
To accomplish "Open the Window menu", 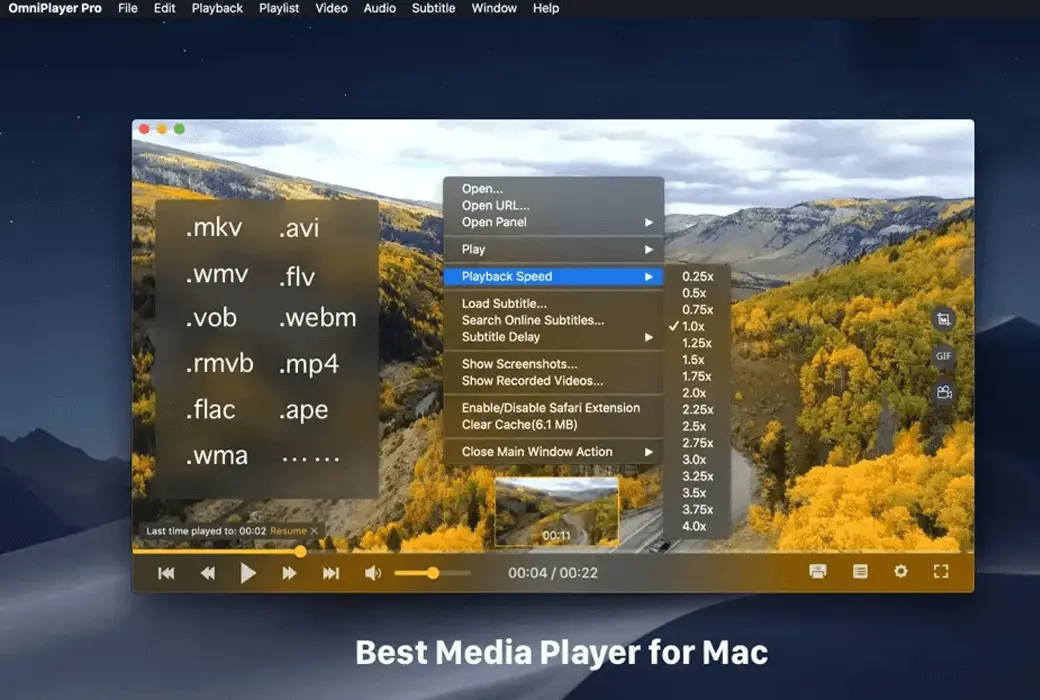I will coord(493,8).
